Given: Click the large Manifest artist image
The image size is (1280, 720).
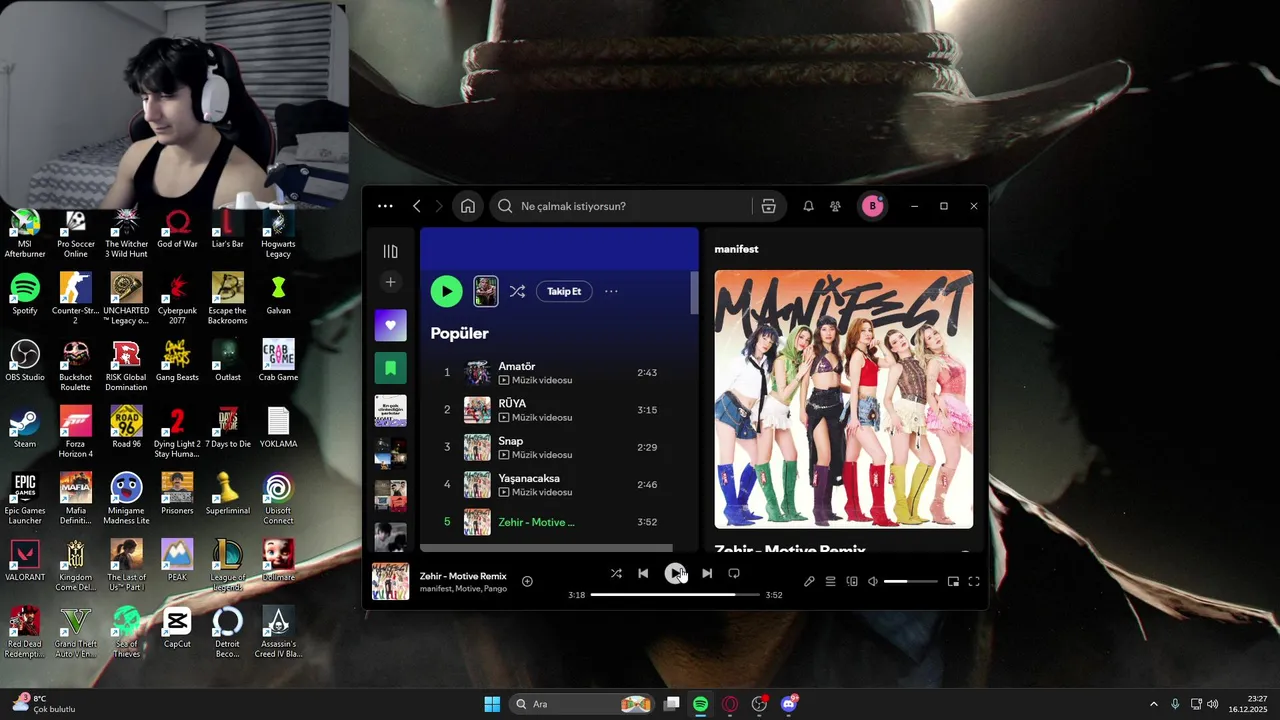Looking at the screenshot, I should pyautogui.click(x=843, y=399).
